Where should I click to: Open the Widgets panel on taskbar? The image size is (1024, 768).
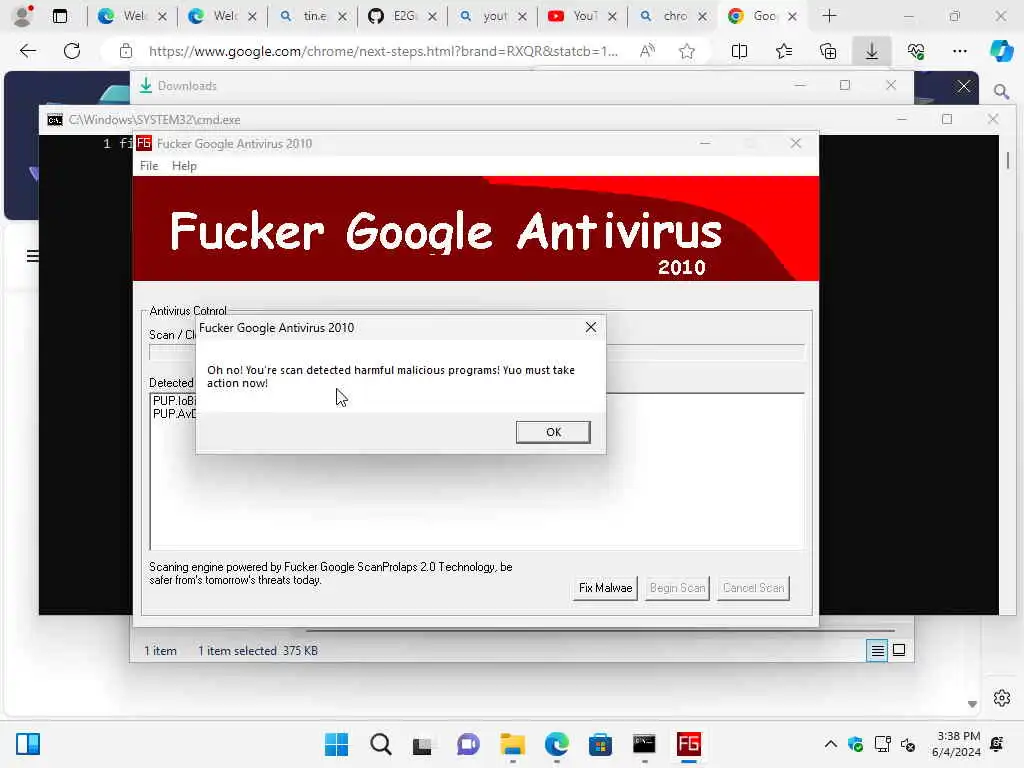[x=28, y=744]
